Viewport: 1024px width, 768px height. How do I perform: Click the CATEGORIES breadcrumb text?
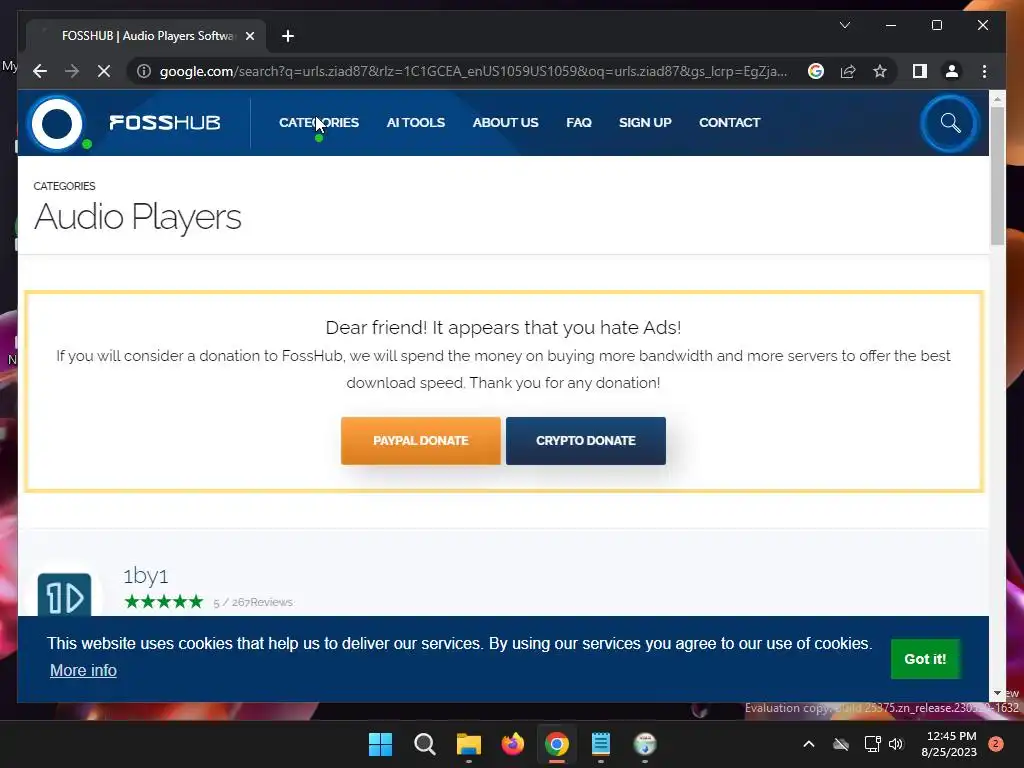64,186
